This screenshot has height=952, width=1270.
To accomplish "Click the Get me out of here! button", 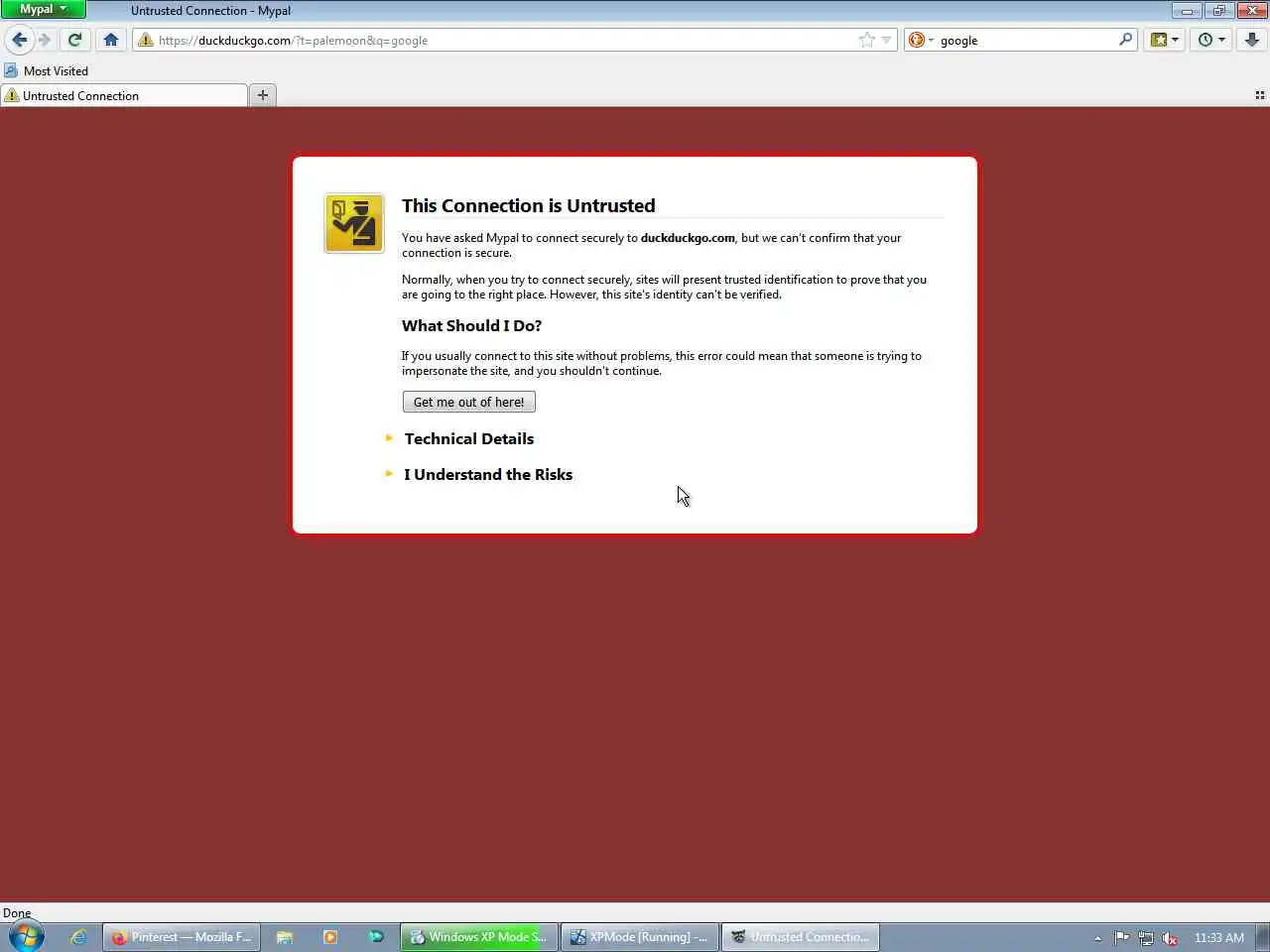I will pos(469,402).
